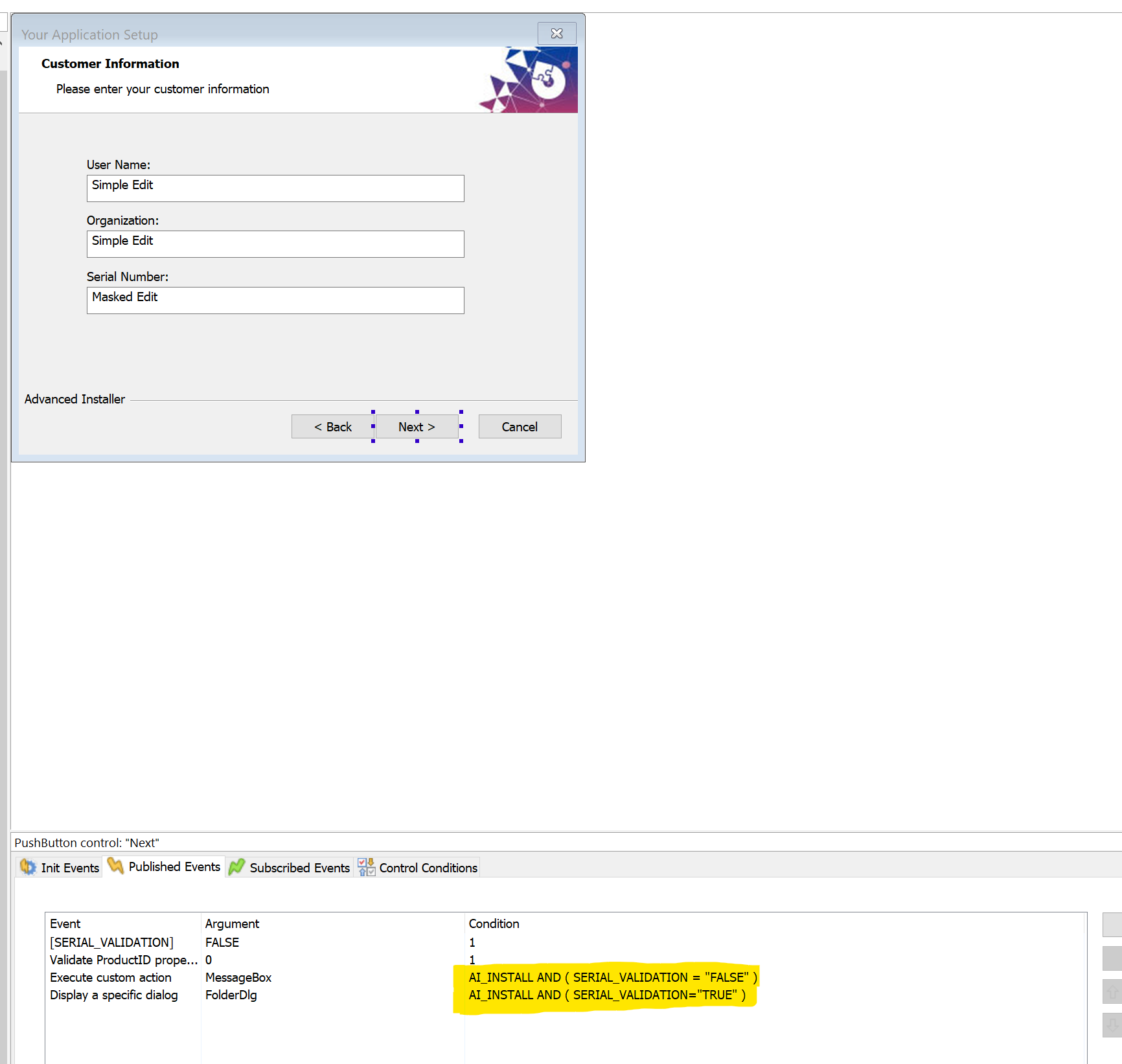1122x1064 pixels.
Task: Show the Control Conditions tab
Action: [x=418, y=868]
